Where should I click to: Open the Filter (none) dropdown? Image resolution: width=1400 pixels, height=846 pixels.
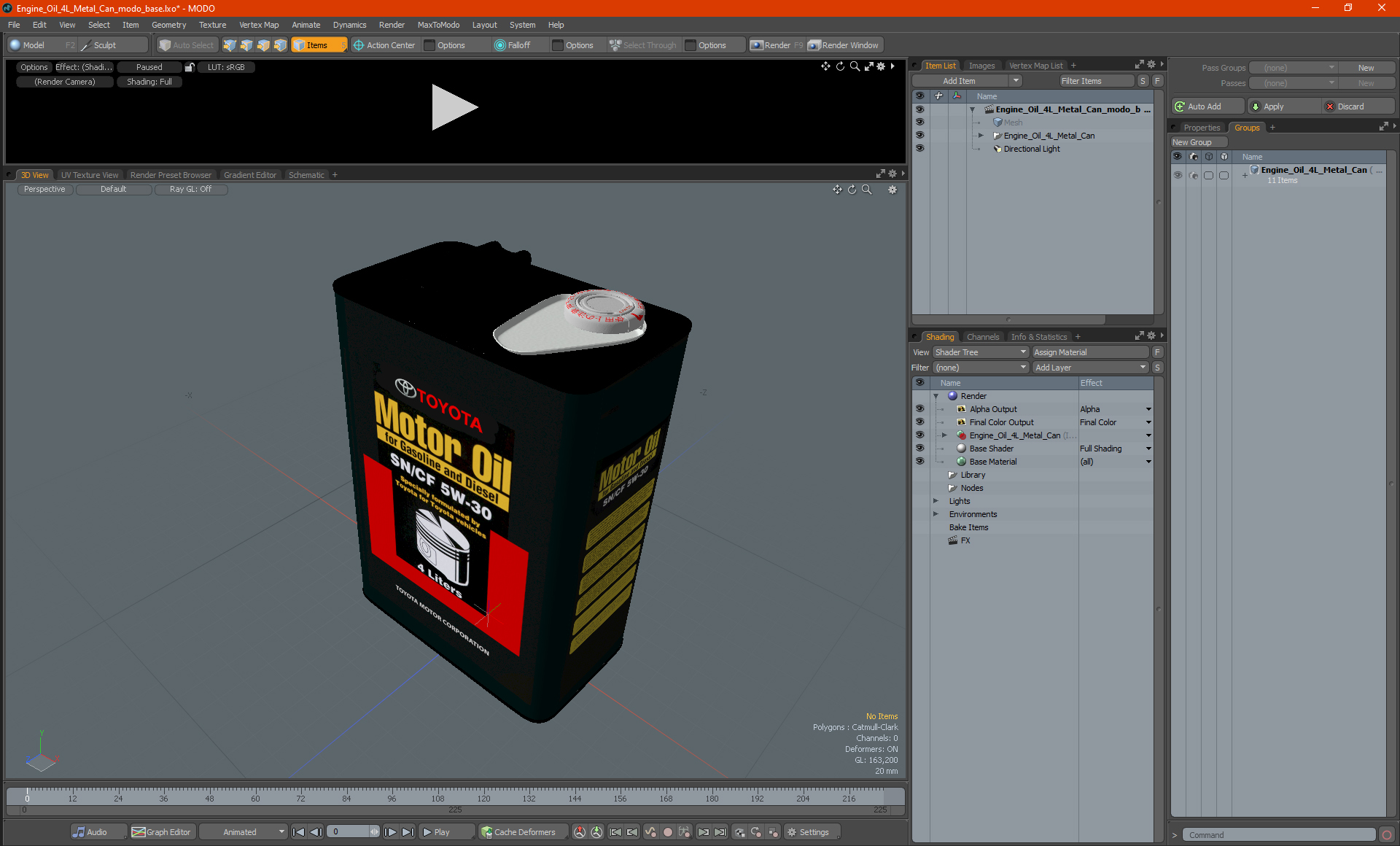pyautogui.click(x=980, y=368)
